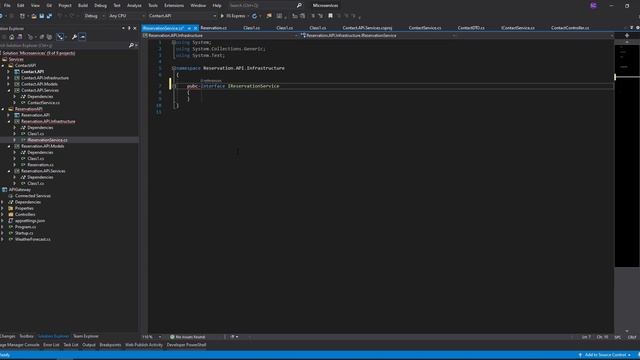The height and width of the screenshot is (360, 640).
Task: Open the Reservation.API.Infrastructure project navigation dropdown
Action: tap(220, 36)
